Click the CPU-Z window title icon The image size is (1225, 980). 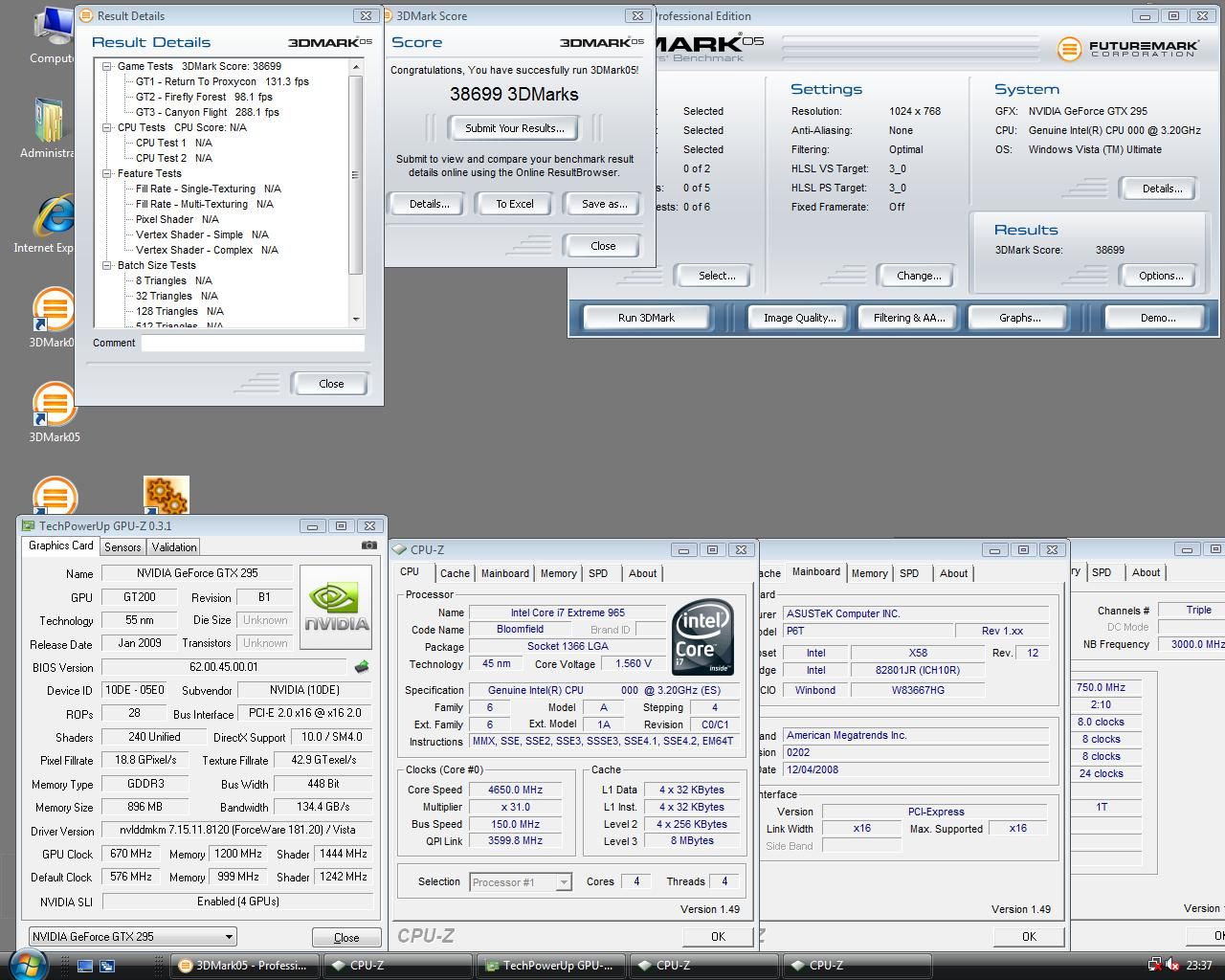pos(400,549)
